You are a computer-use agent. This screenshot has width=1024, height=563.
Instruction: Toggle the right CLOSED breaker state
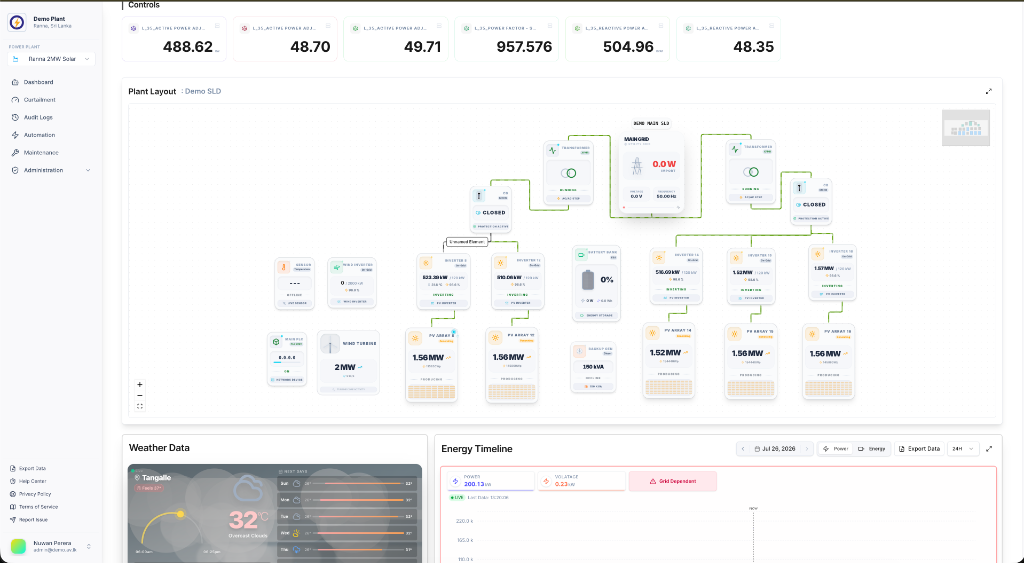(811, 204)
